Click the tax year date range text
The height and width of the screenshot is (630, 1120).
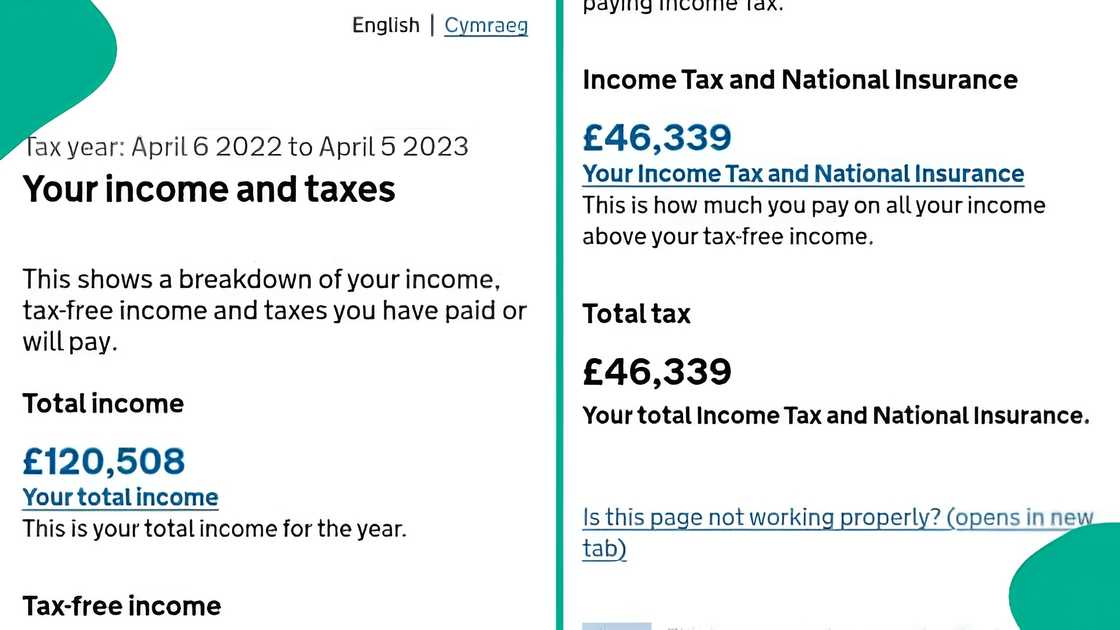coord(246,146)
